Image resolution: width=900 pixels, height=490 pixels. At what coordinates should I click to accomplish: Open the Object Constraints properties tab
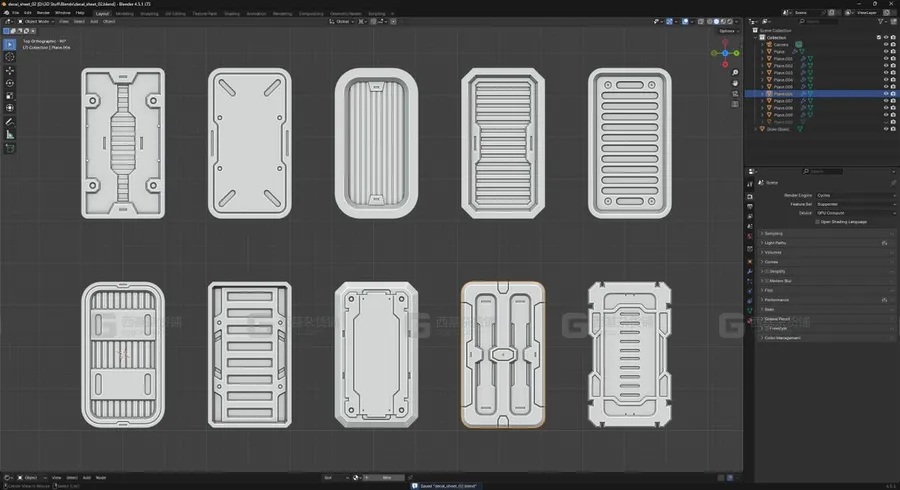(x=750, y=301)
